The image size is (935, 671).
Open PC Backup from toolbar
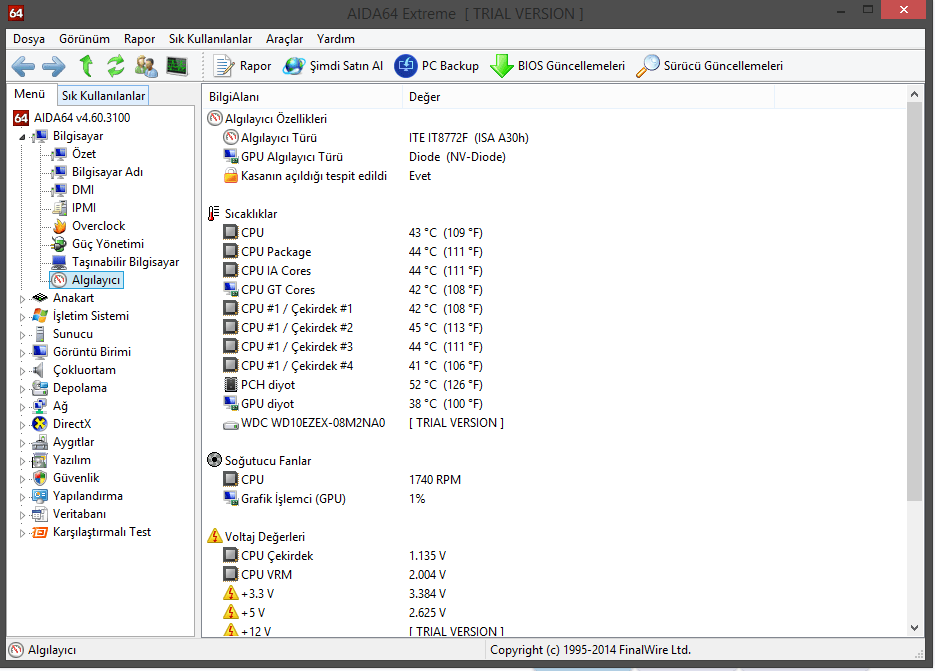pyautogui.click(x=436, y=66)
